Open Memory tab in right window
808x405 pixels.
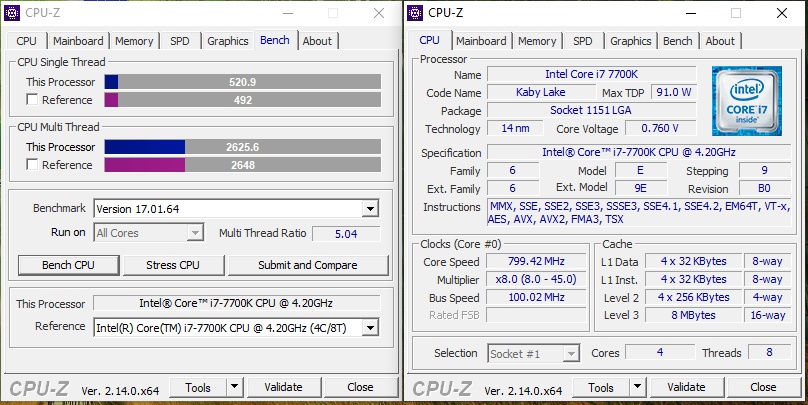tap(537, 41)
